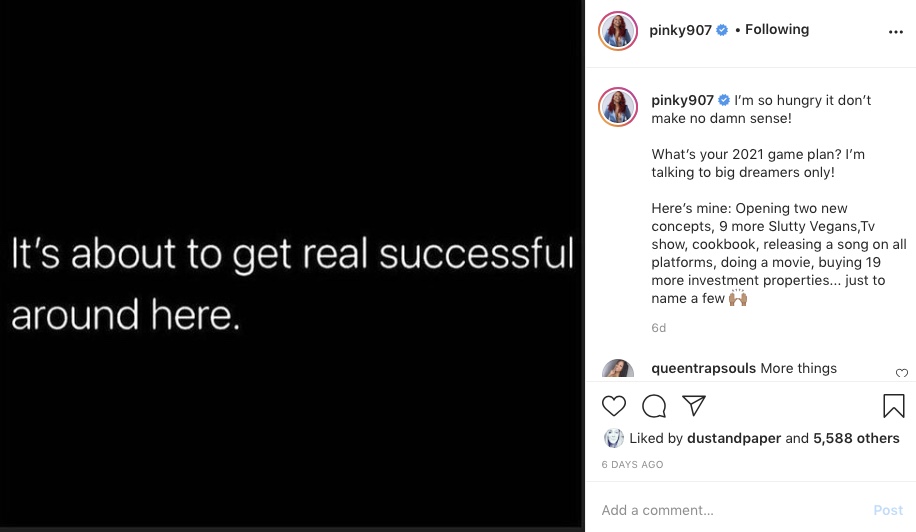The width and height of the screenshot is (916, 532).
Task: Open queentrapsouls commenter avatar
Action: tap(618, 371)
